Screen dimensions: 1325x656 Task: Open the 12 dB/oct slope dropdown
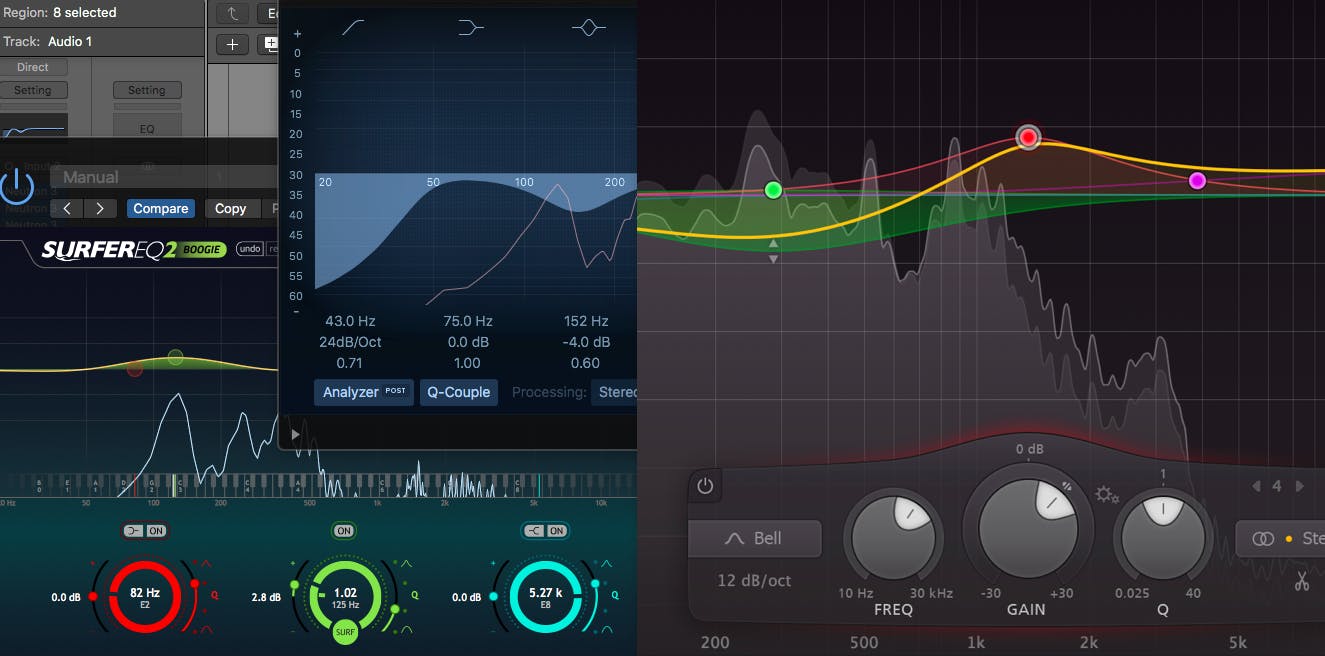pyautogui.click(x=755, y=580)
